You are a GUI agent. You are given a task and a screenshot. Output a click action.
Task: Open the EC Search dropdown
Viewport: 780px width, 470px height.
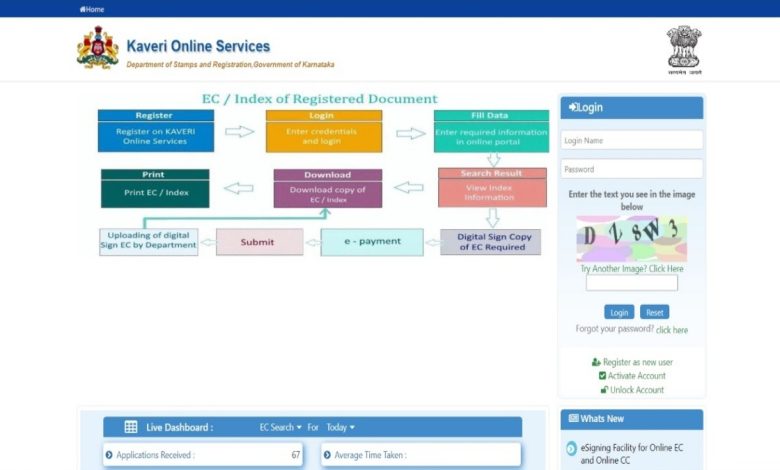pos(280,427)
